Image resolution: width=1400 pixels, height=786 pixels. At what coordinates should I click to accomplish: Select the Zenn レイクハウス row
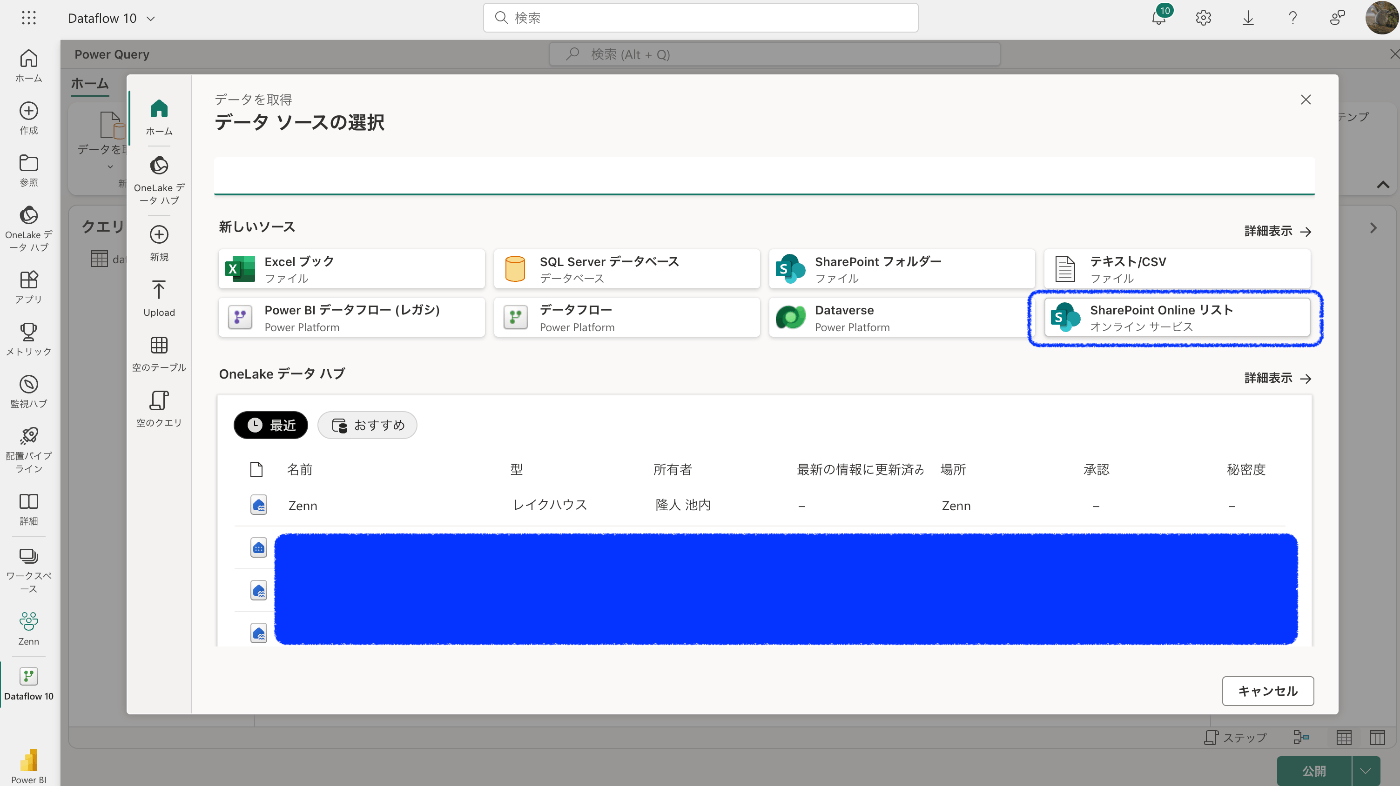(x=764, y=506)
